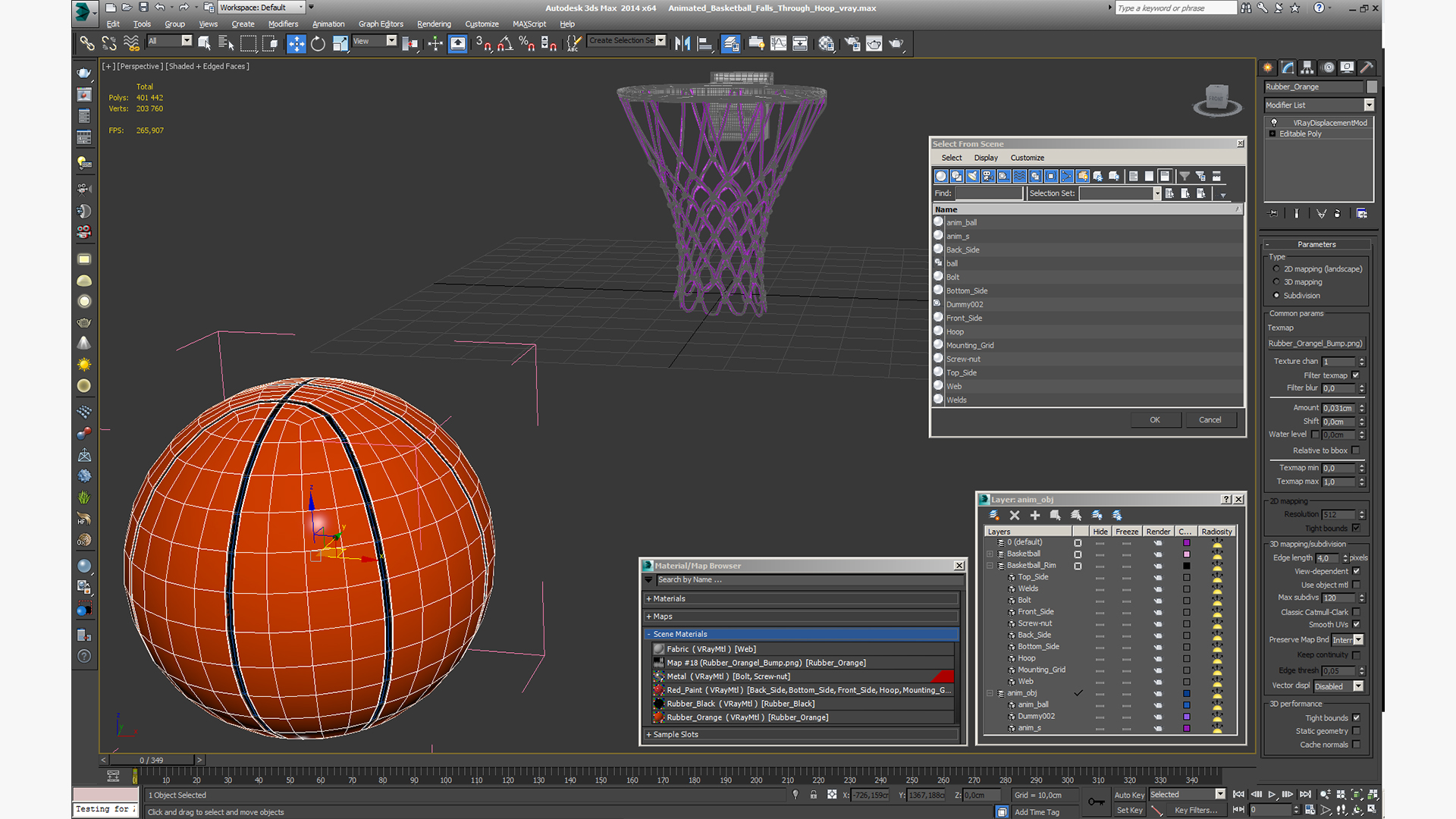Open the MAXScript menu
This screenshot has height=819, width=1456.
529,24
